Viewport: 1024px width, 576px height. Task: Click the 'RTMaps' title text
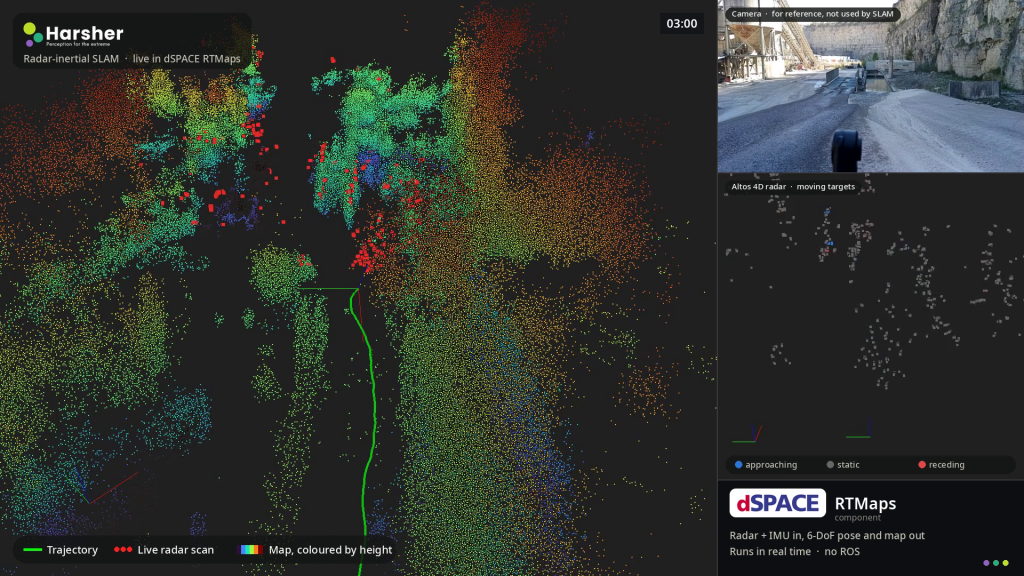pos(865,504)
